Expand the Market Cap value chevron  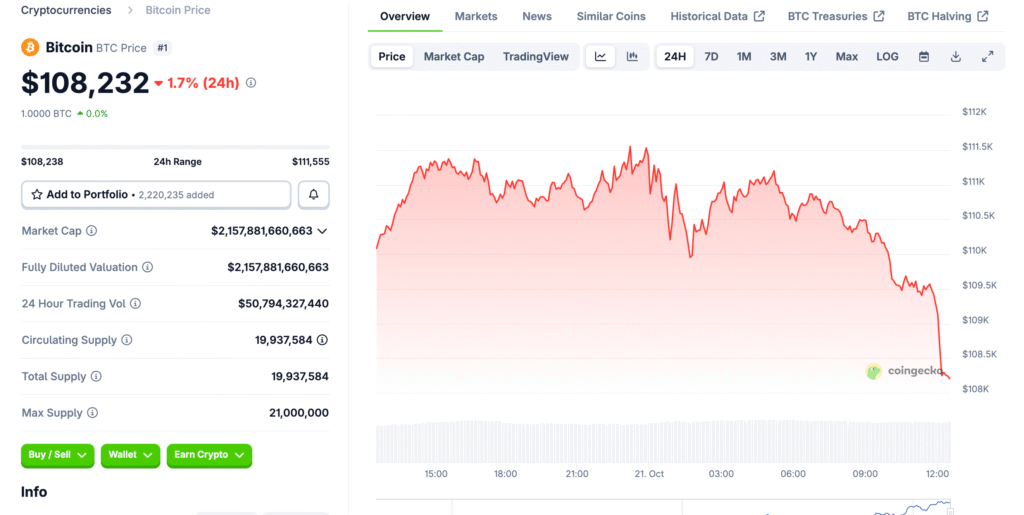322,231
